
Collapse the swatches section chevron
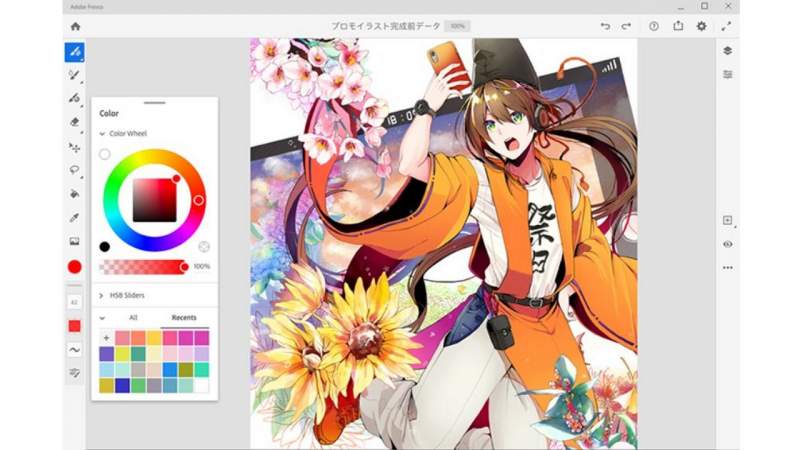[102, 318]
